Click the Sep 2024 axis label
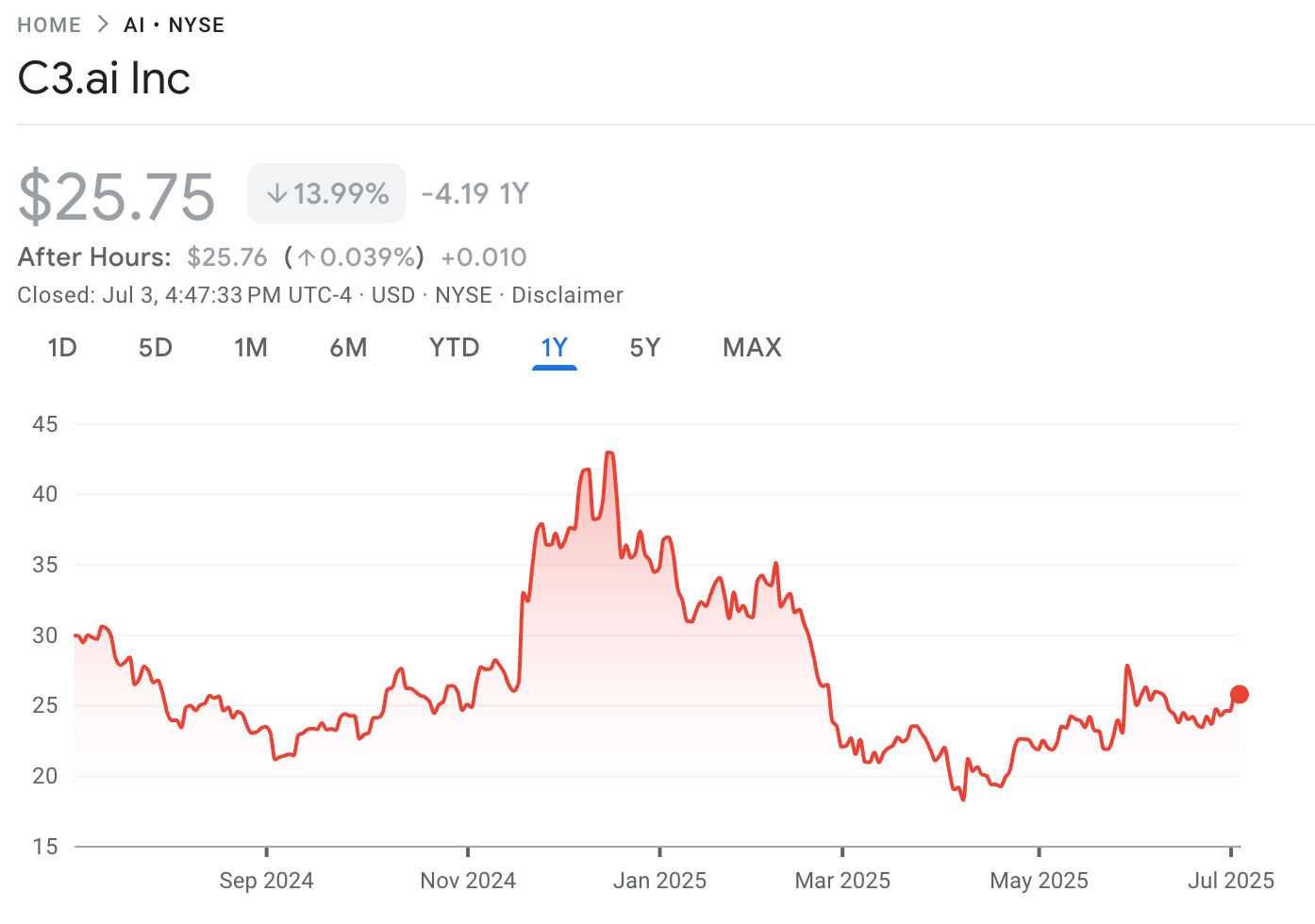The width and height of the screenshot is (1315, 924). point(266,881)
